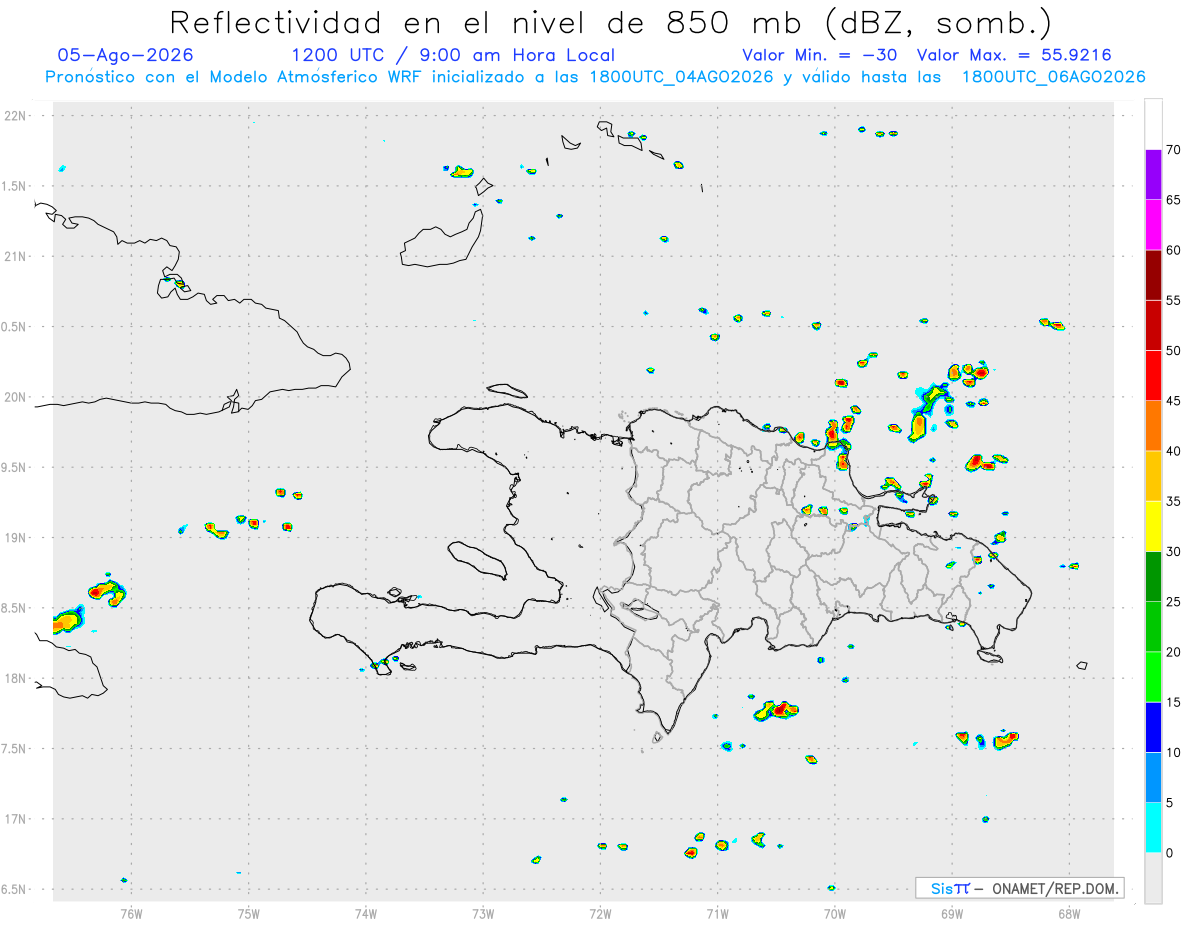The height and width of the screenshot is (927, 1200).
Task: Click the '19N' latitude axis label
Action: point(17,537)
